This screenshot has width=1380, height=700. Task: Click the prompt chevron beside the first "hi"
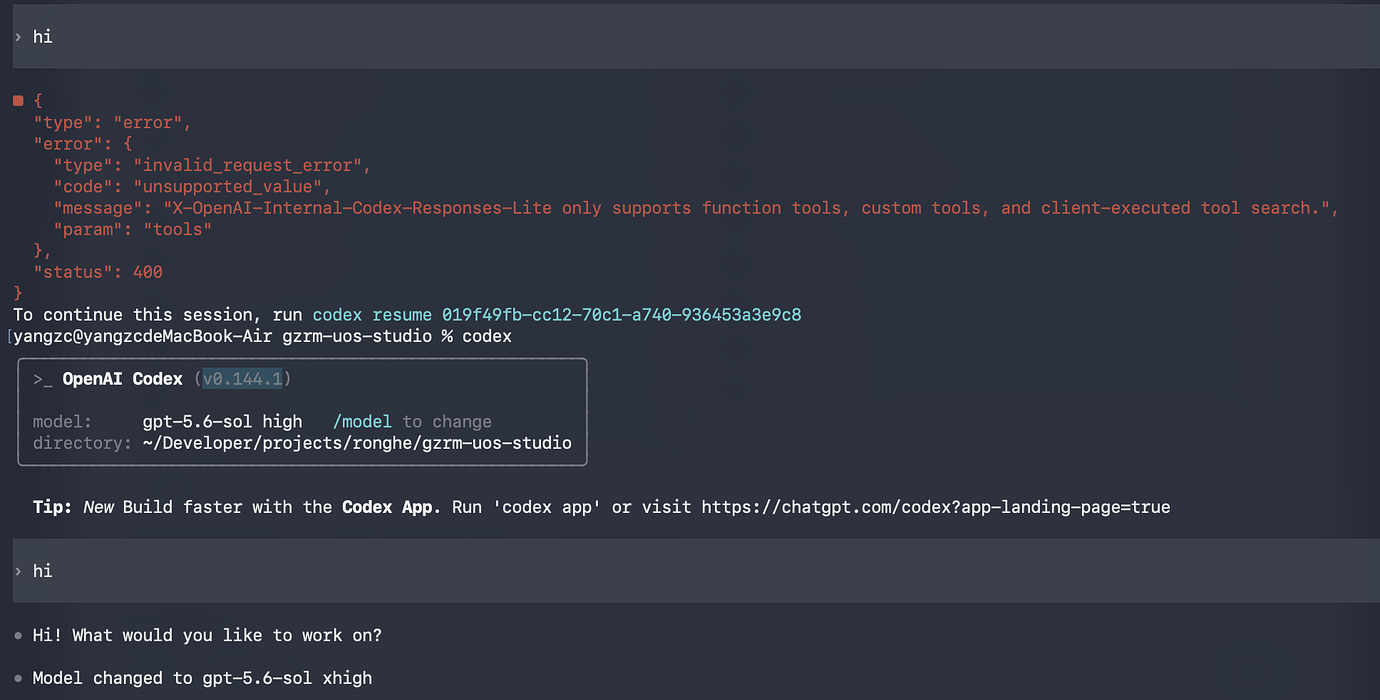coord(18,37)
